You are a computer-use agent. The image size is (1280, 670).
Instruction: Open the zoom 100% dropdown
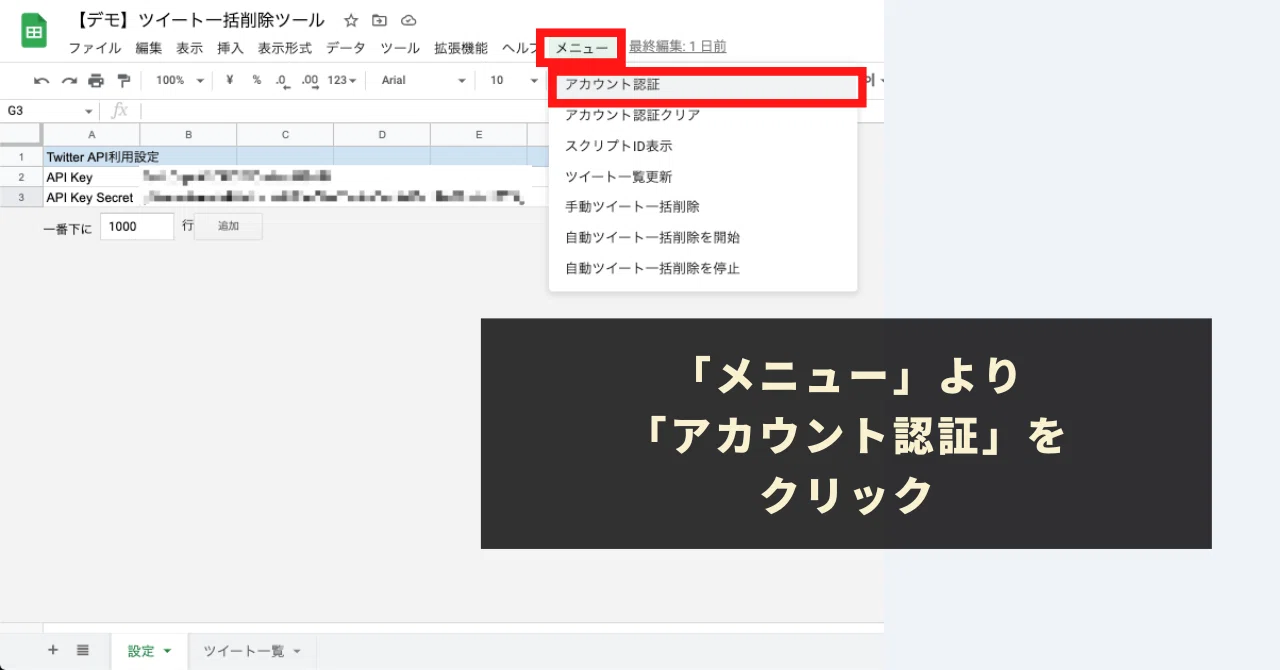pyautogui.click(x=180, y=80)
